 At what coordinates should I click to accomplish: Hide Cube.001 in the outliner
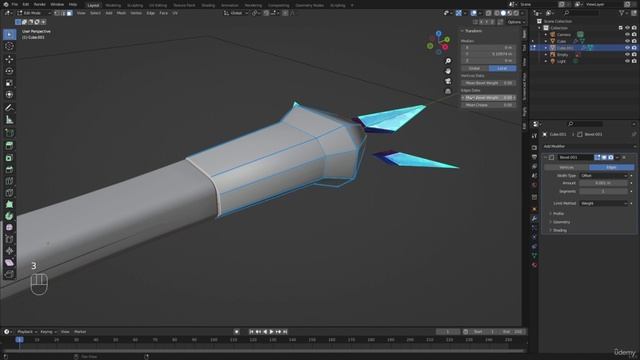pos(627,48)
